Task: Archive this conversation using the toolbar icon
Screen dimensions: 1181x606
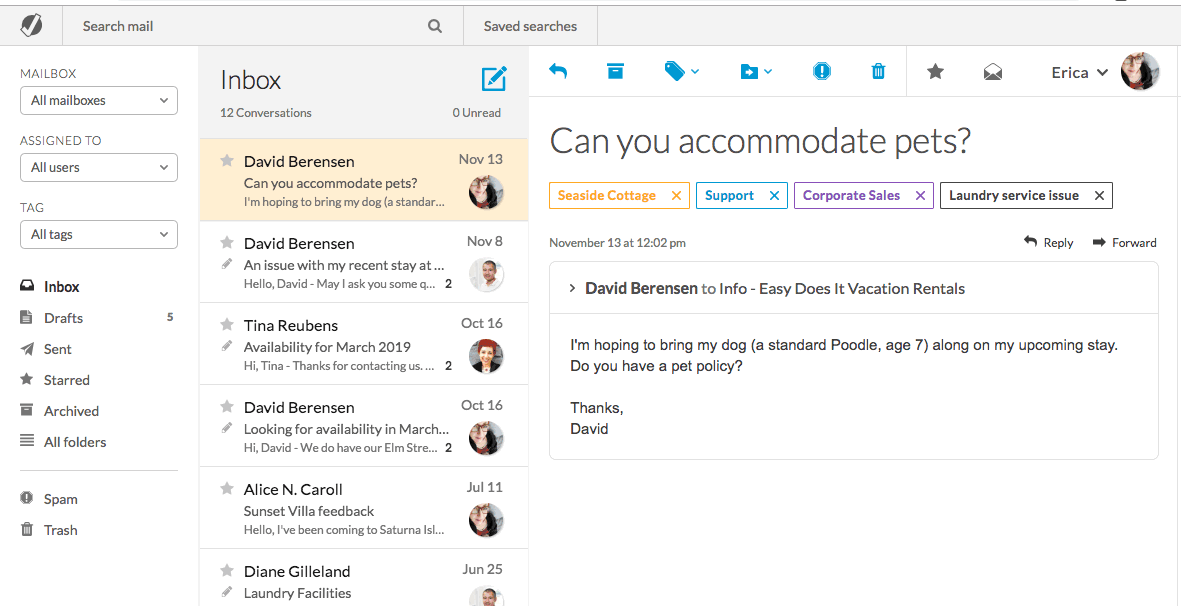Action: click(x=614, y=71)
